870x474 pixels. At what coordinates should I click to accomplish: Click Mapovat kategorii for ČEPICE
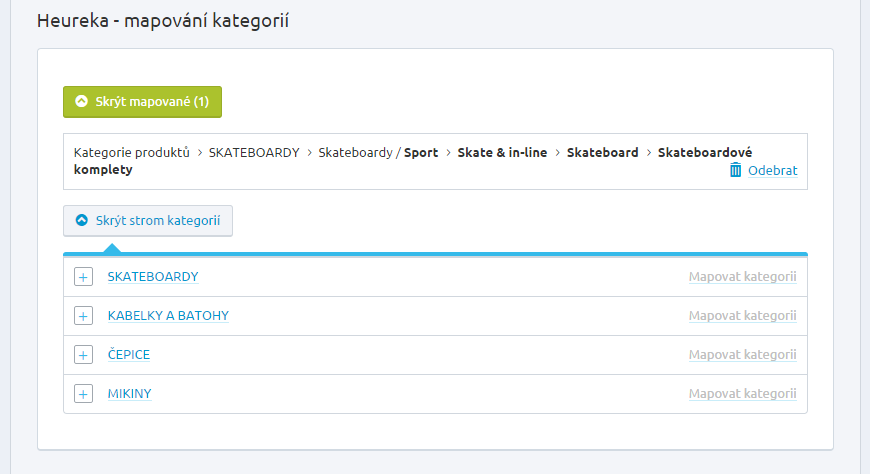[x=742, y=354]
